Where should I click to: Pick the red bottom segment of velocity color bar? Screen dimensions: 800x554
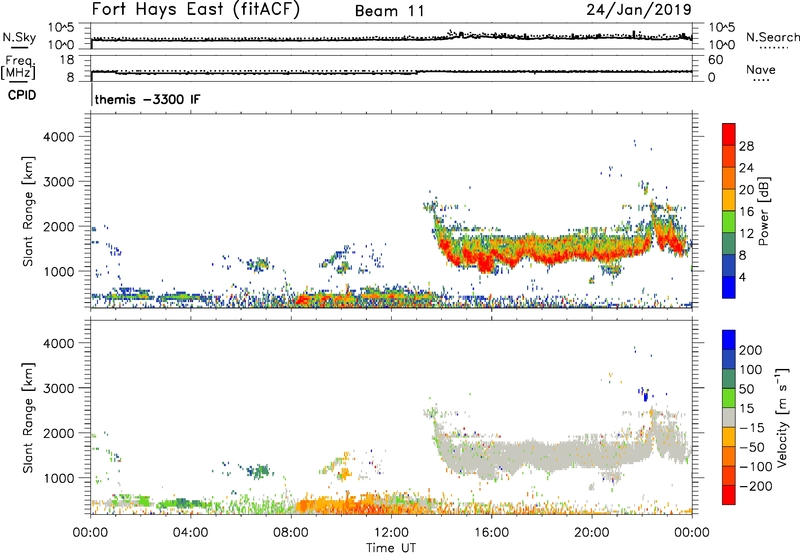click(x=729, y=495)
